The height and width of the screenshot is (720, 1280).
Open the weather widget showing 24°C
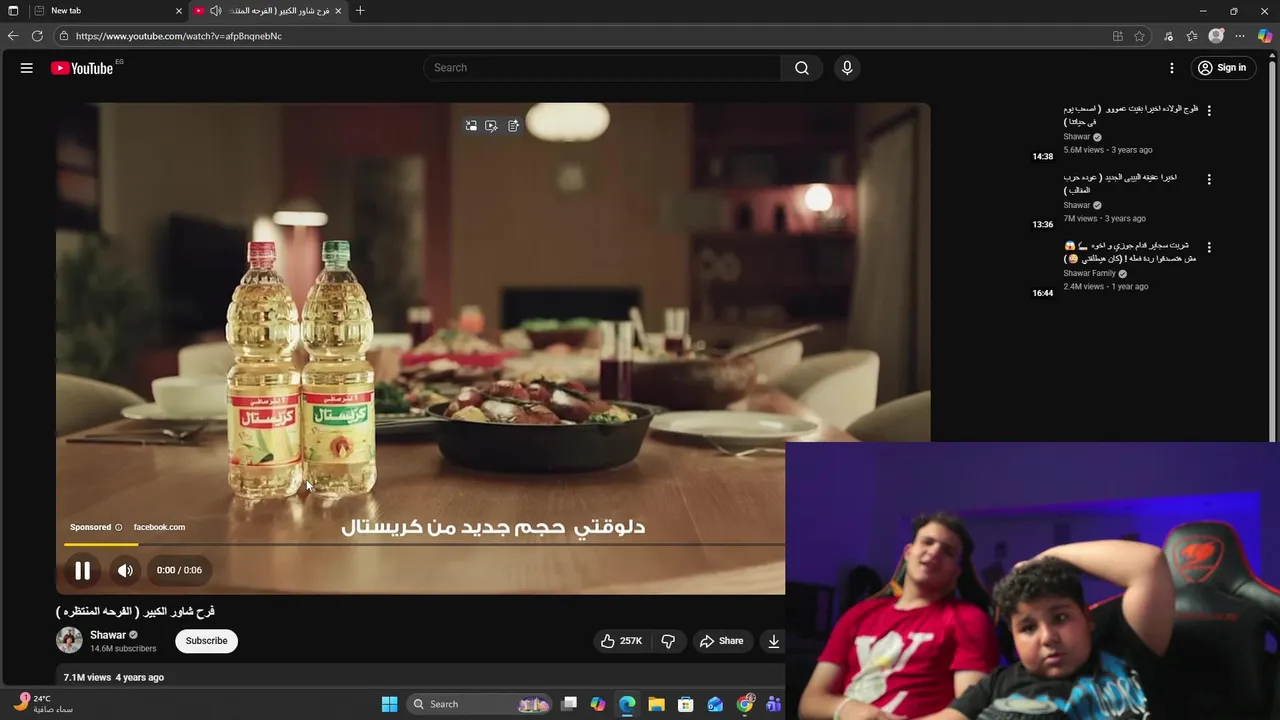(x=44, y=704)
